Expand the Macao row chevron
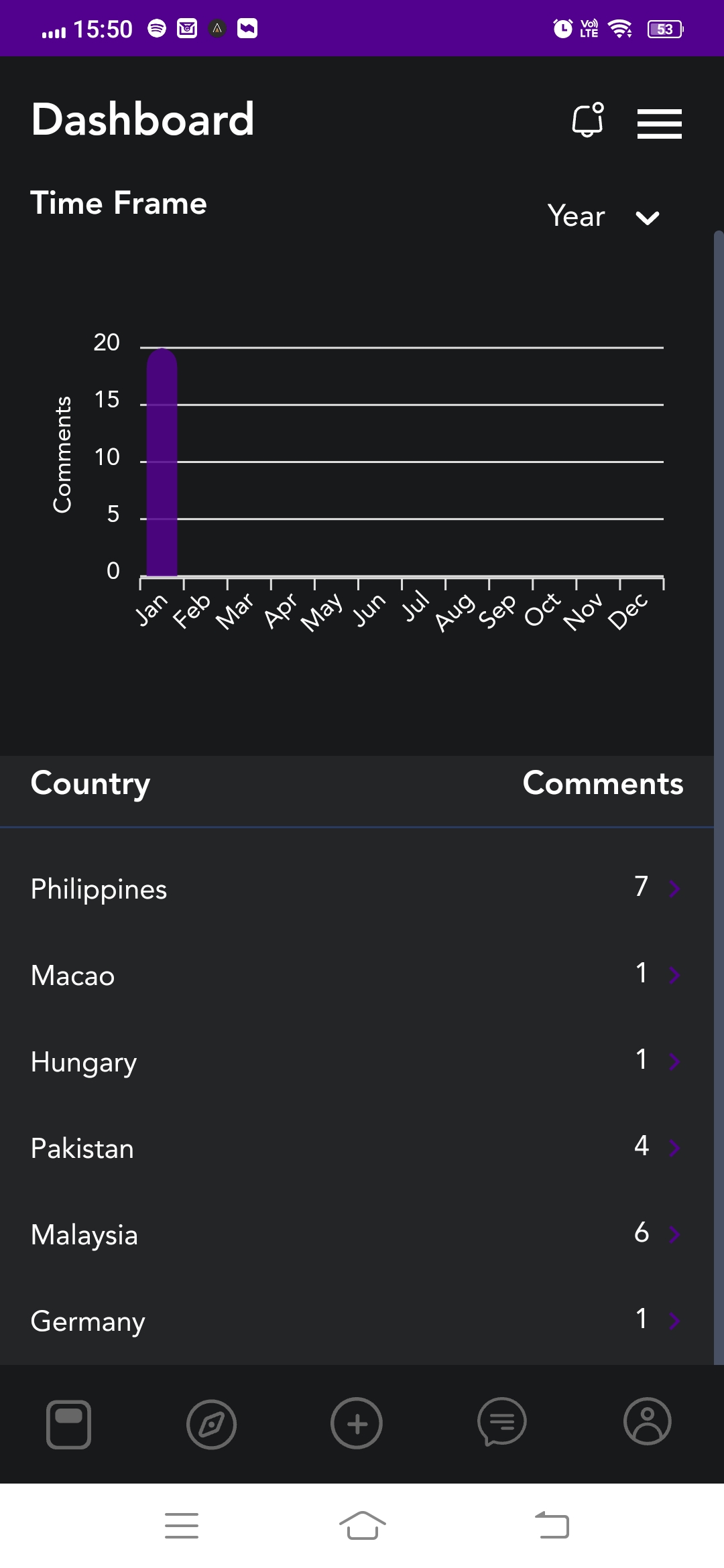Image resolution: width=724 pixels, height=1568 pixels. coord(674,976)
